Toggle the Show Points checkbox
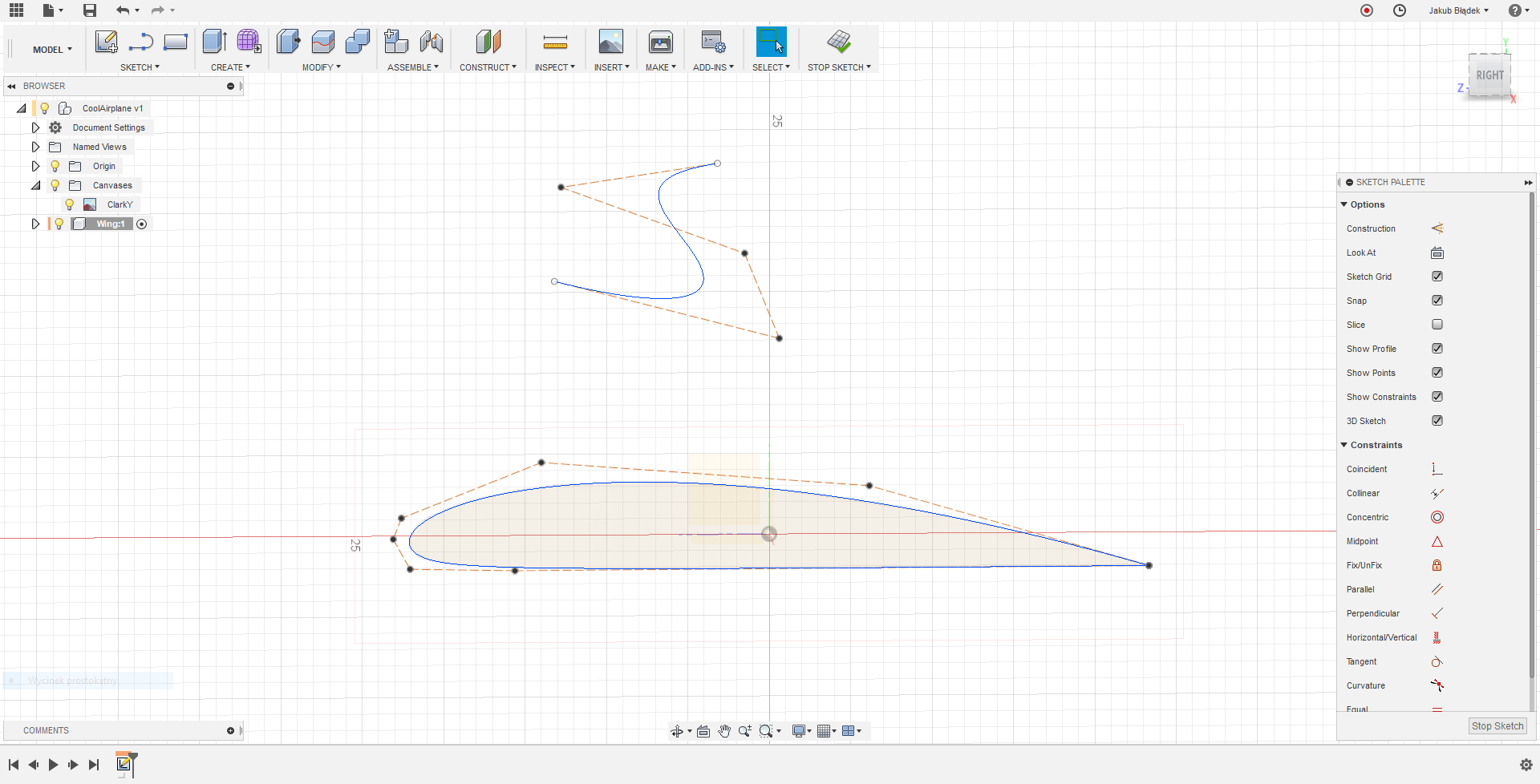This screenshot has width=1540, height=784. point(1437,373)
